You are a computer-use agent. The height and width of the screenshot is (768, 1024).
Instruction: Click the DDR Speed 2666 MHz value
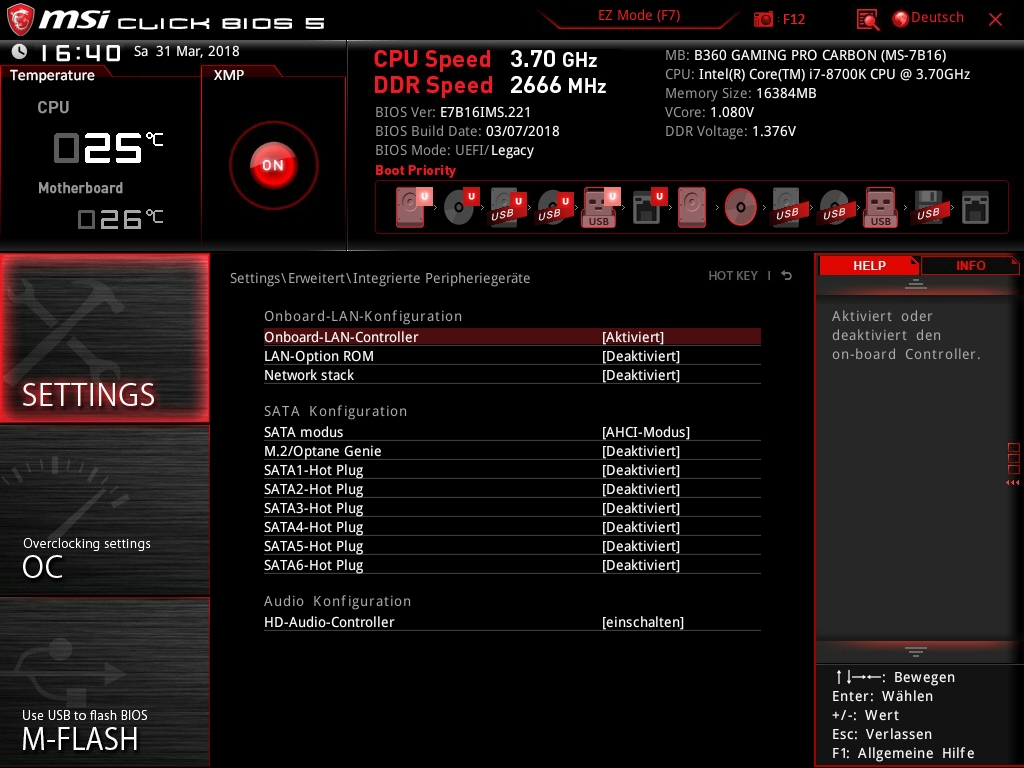tap(558, 85)
